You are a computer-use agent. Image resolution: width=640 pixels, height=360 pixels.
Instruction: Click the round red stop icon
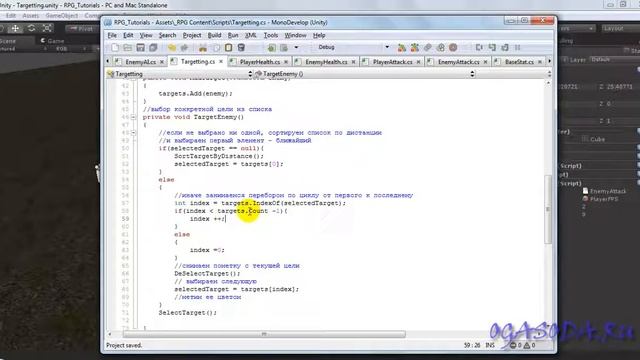pyautogui.click(x=453, y=48)
